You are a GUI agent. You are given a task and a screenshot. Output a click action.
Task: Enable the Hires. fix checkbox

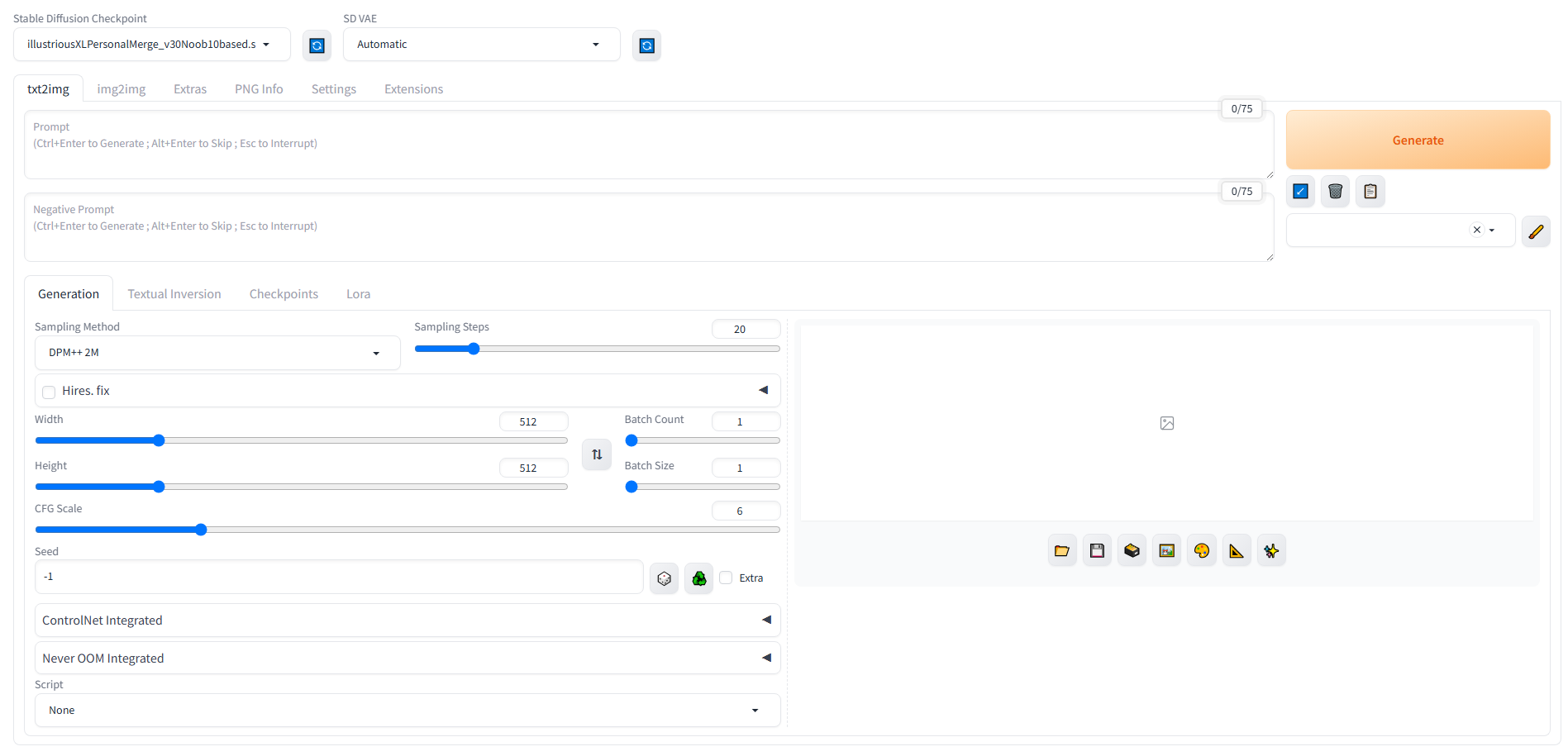[x=49, y=392]
